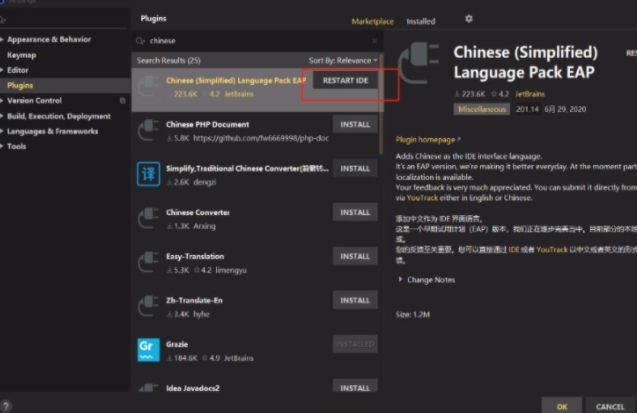Select the Idea Javadocs2 plugin name
The image size is (637, 413).
[193, 388]
